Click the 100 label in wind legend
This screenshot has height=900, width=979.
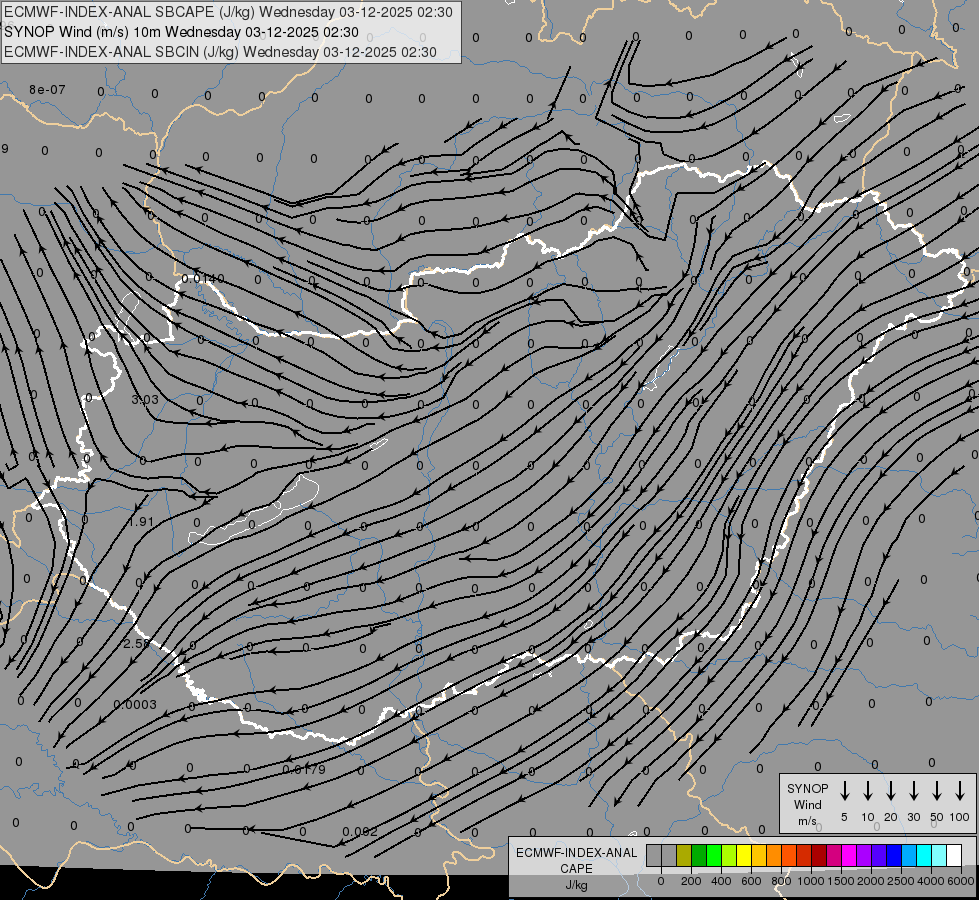click(960, 818)
